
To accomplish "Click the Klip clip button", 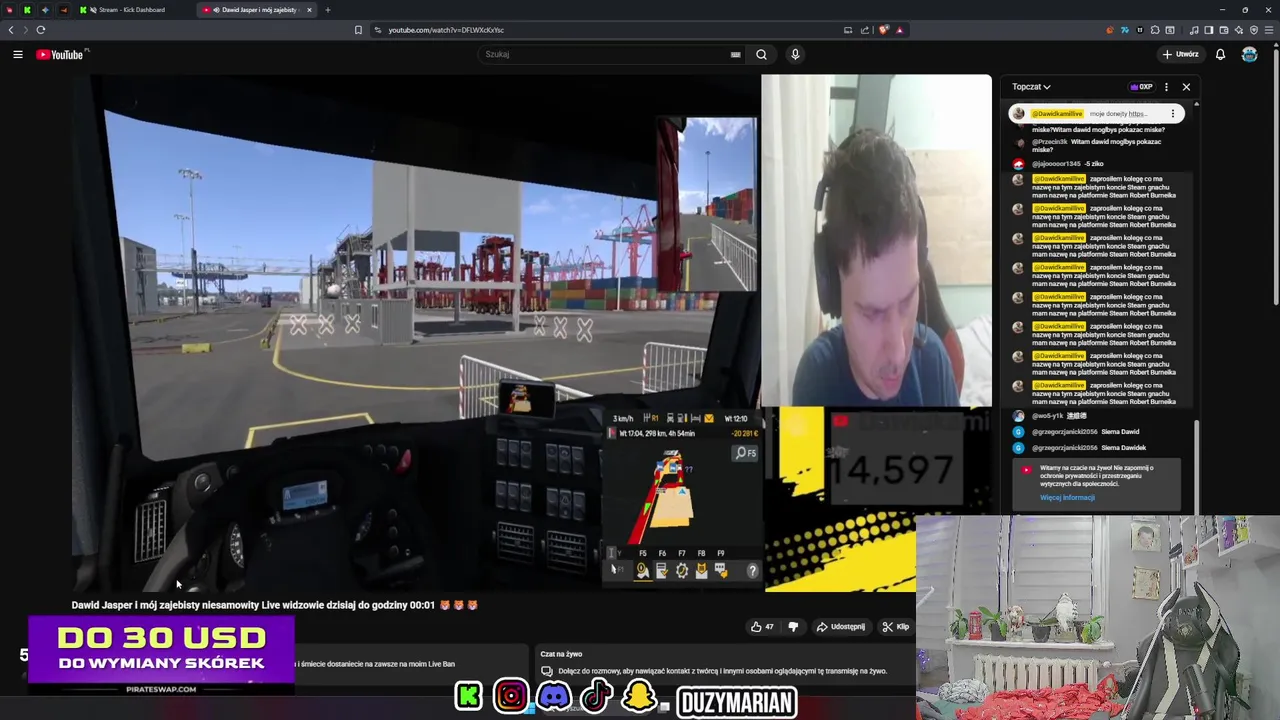I will click(x=895, y=627).
